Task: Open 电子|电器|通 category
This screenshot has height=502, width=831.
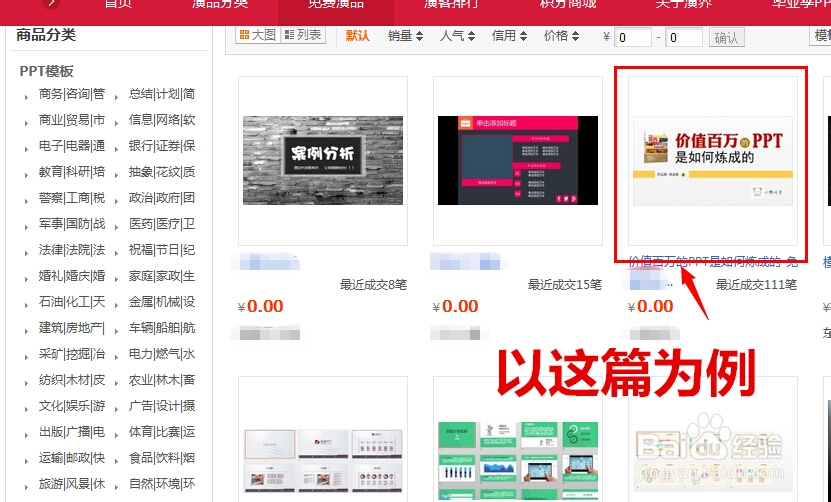Action: 72,146
